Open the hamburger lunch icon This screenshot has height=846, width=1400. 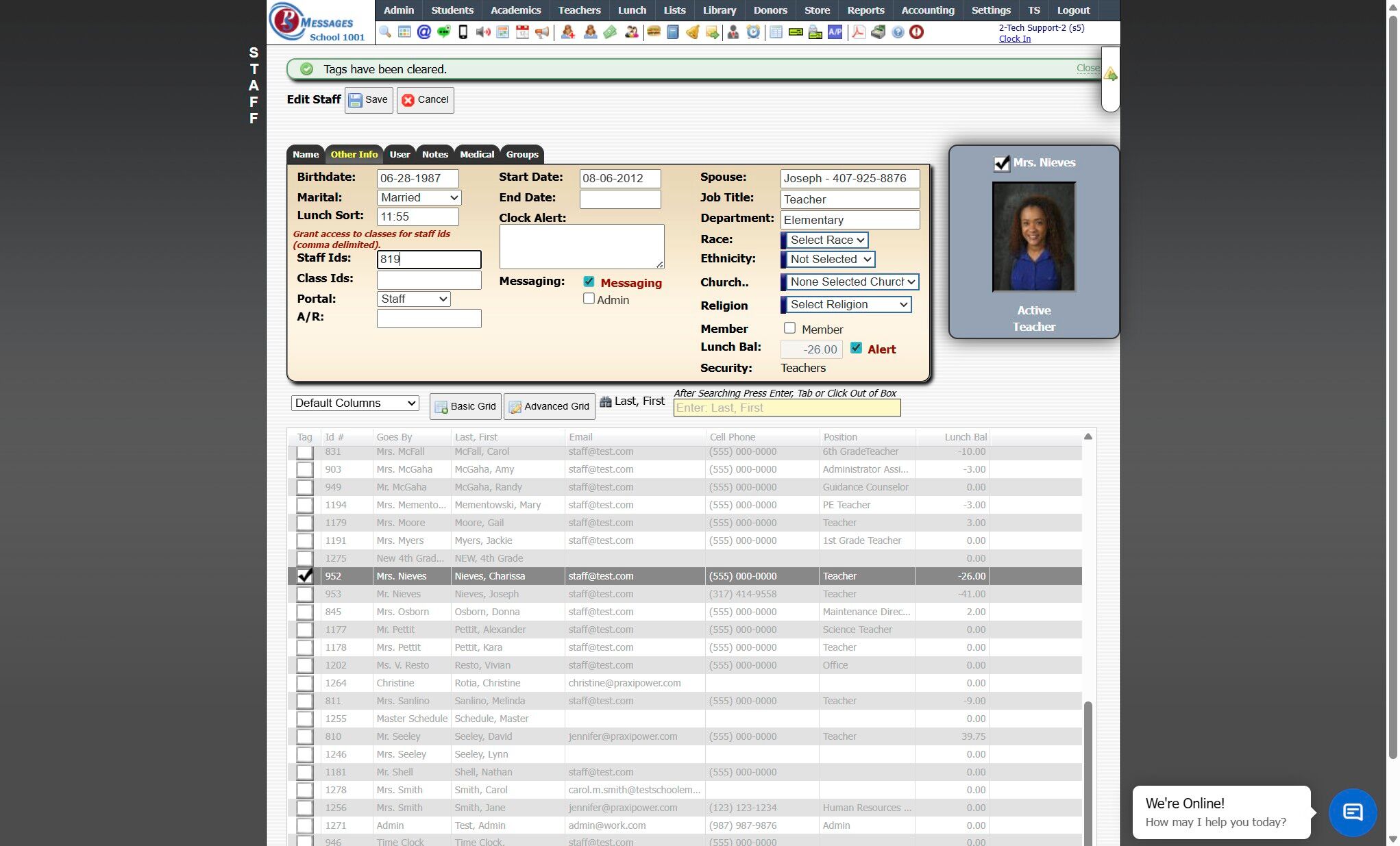pos(653,32)
